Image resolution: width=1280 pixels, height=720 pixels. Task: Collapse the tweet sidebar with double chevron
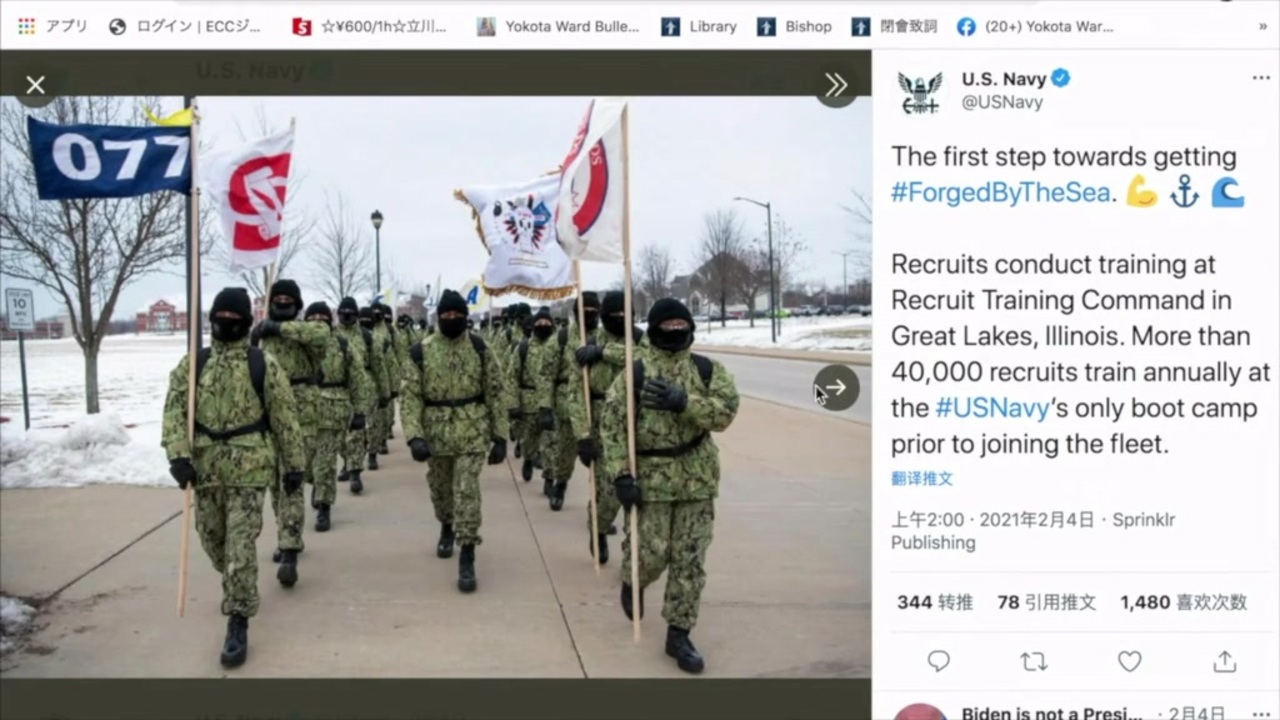pos(836,85)
